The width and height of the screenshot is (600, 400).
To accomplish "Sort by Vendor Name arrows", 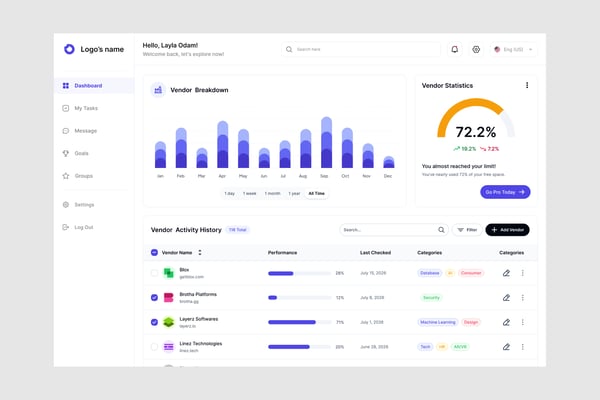I will (x=200, y=253).
